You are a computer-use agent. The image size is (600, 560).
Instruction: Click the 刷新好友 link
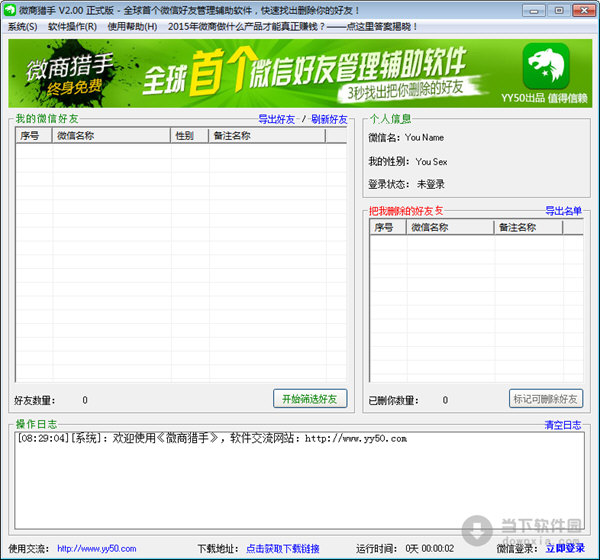click(x=329, y=119)
